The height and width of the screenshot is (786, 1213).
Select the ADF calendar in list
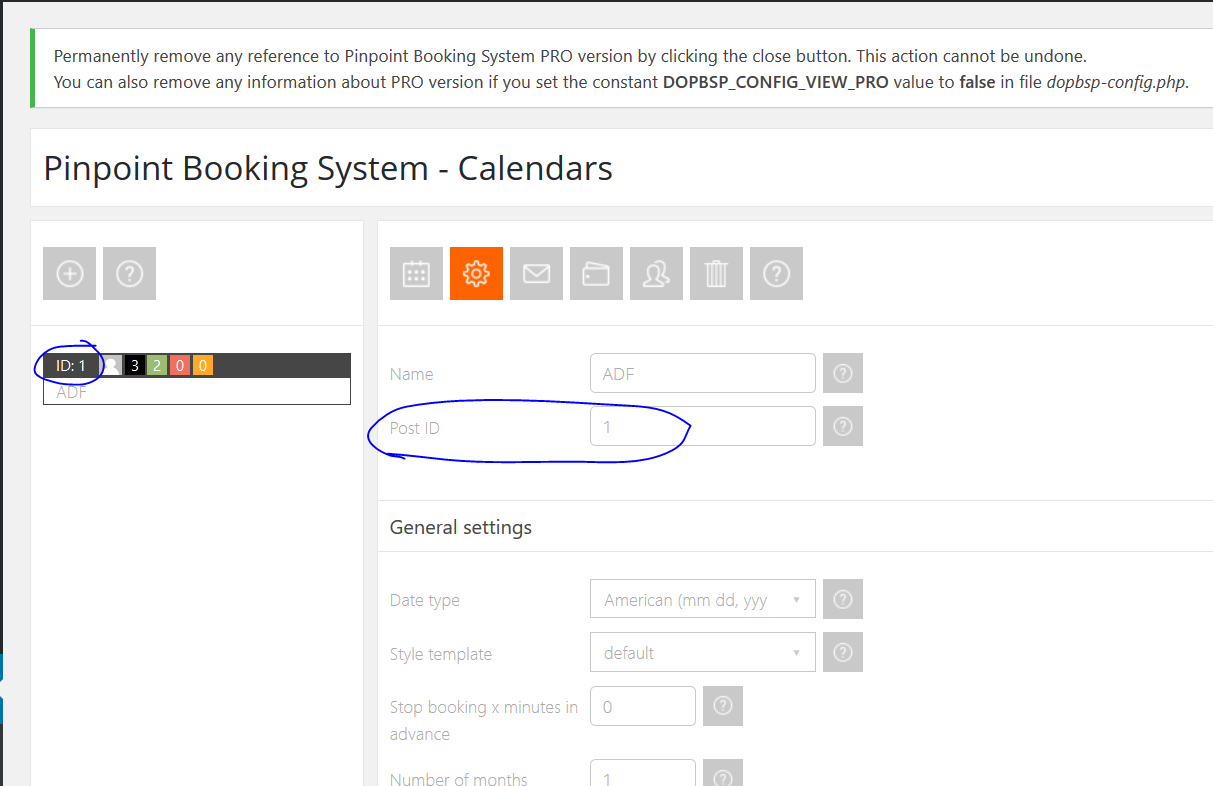tap(197, 379)
